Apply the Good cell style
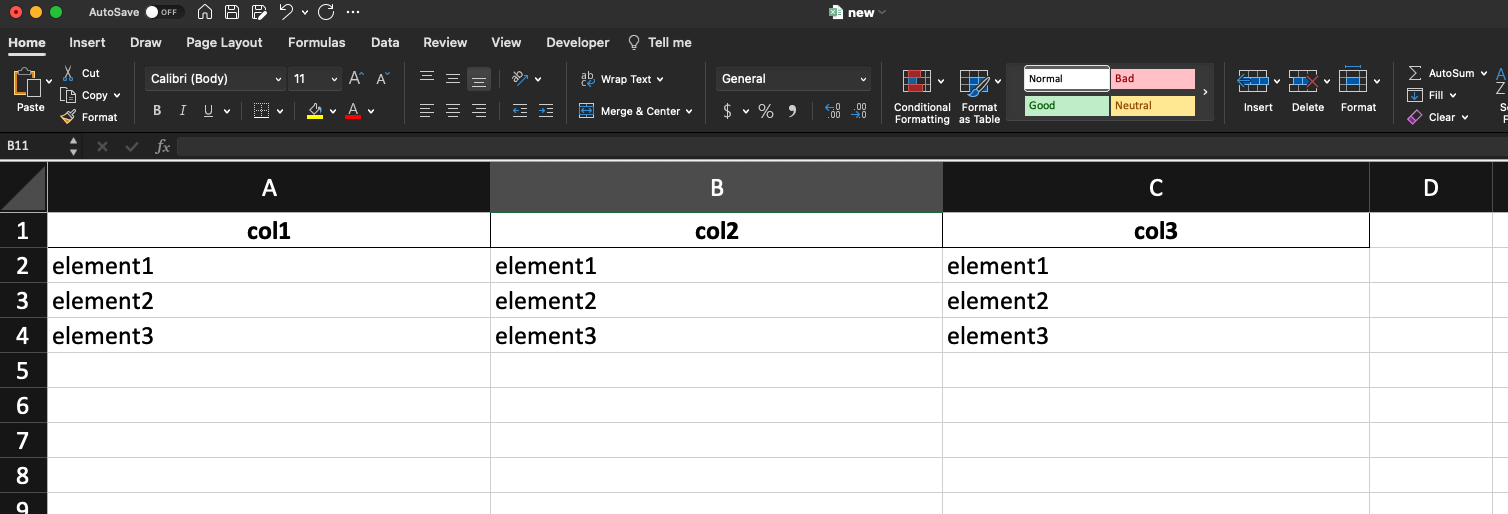This screenshot has height=514, width=1508. [1067, 105]
